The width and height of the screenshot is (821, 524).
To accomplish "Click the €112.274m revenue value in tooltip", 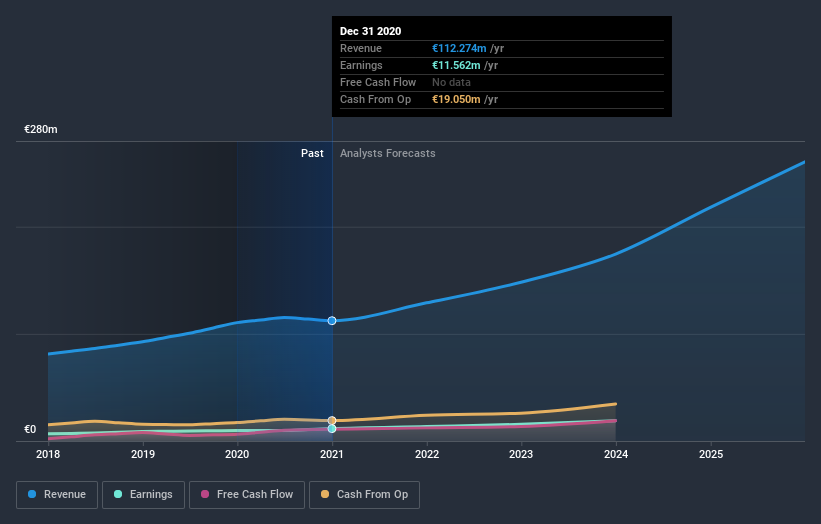I will tap(459, 48).
